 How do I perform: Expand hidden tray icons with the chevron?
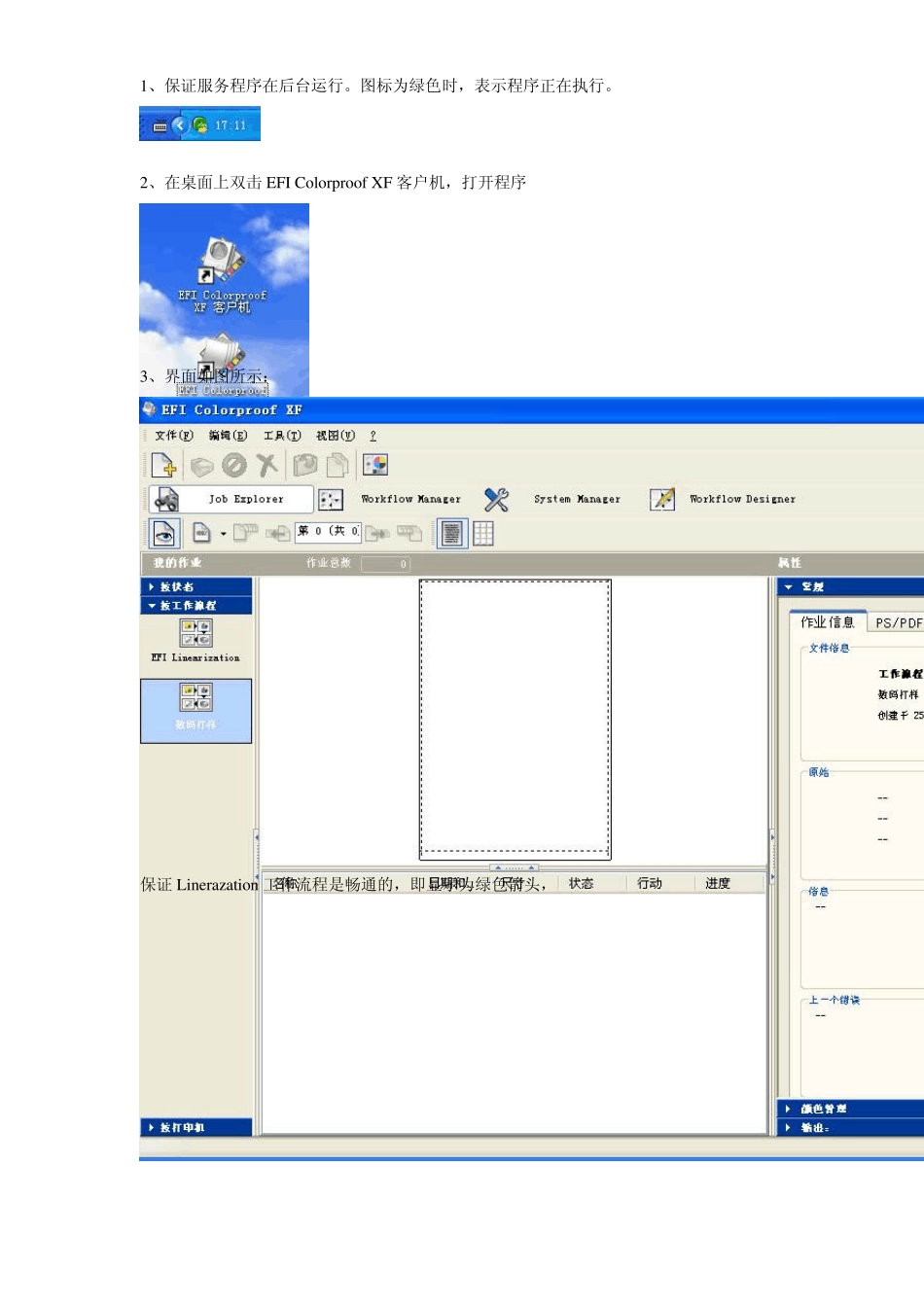tap(179, 124)
